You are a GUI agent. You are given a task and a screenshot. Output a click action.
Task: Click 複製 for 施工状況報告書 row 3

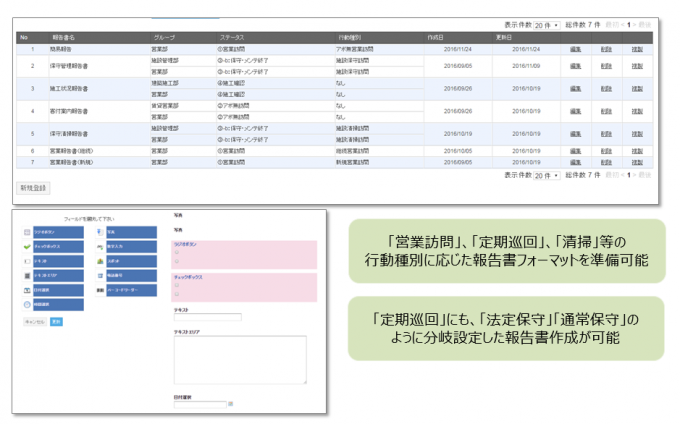(637, 89)
